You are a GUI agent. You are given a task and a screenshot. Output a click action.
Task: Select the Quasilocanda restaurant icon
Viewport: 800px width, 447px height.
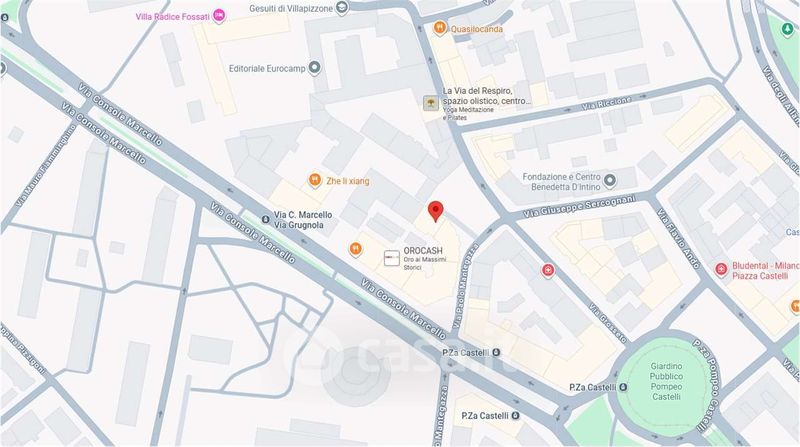pyautogui.click(x=440, y=28)
